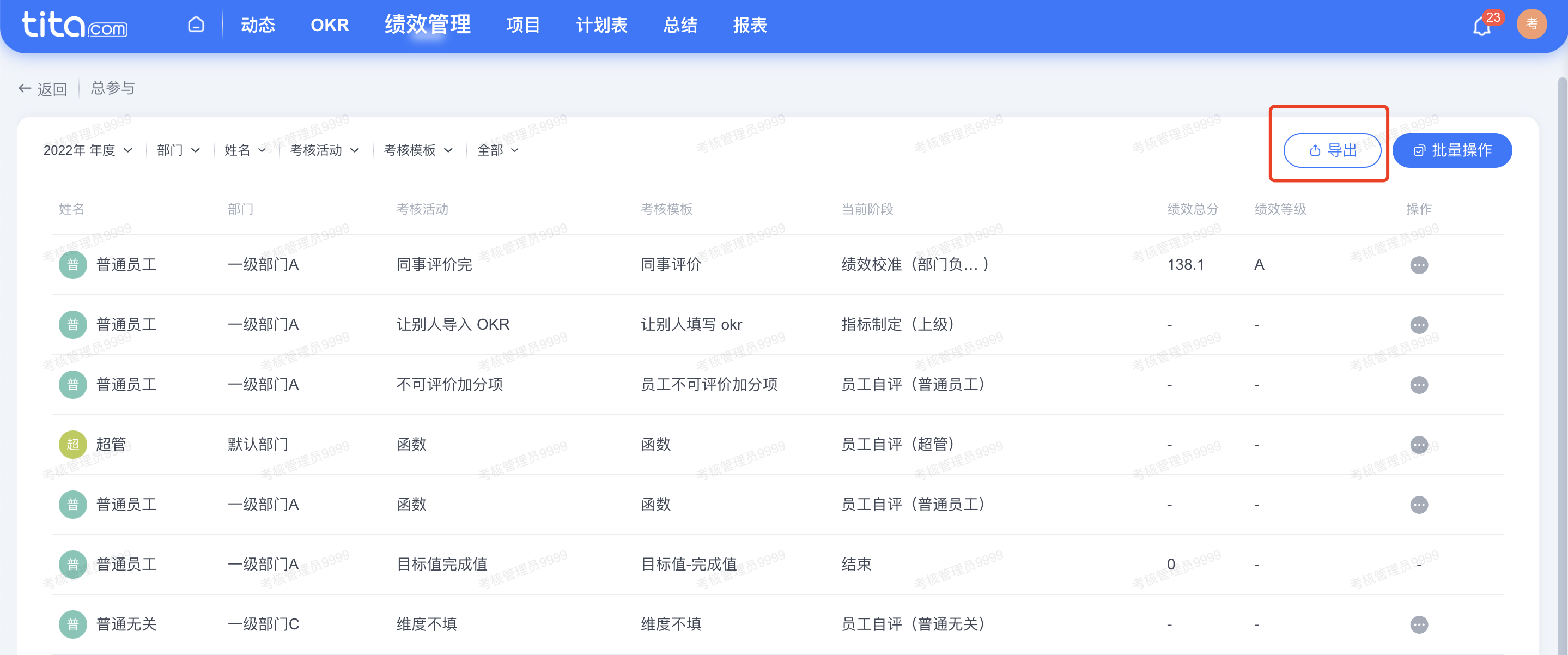This screenshot has width=1568, height=655.
Task: Go to 报表 tab
Action: [750, 25]
